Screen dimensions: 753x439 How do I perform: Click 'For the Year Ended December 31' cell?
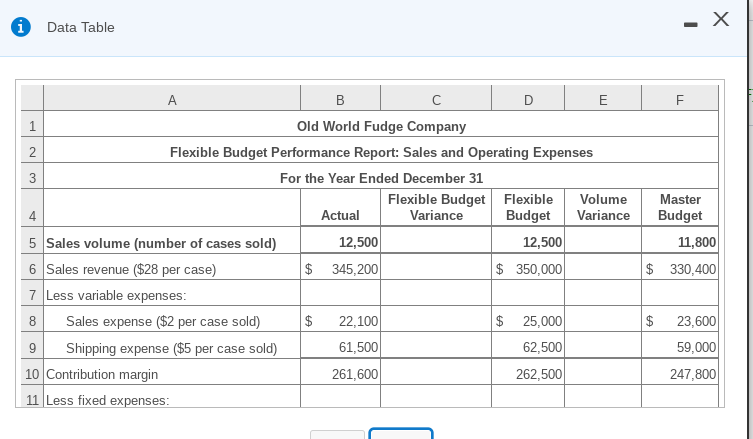coord(381,178)
